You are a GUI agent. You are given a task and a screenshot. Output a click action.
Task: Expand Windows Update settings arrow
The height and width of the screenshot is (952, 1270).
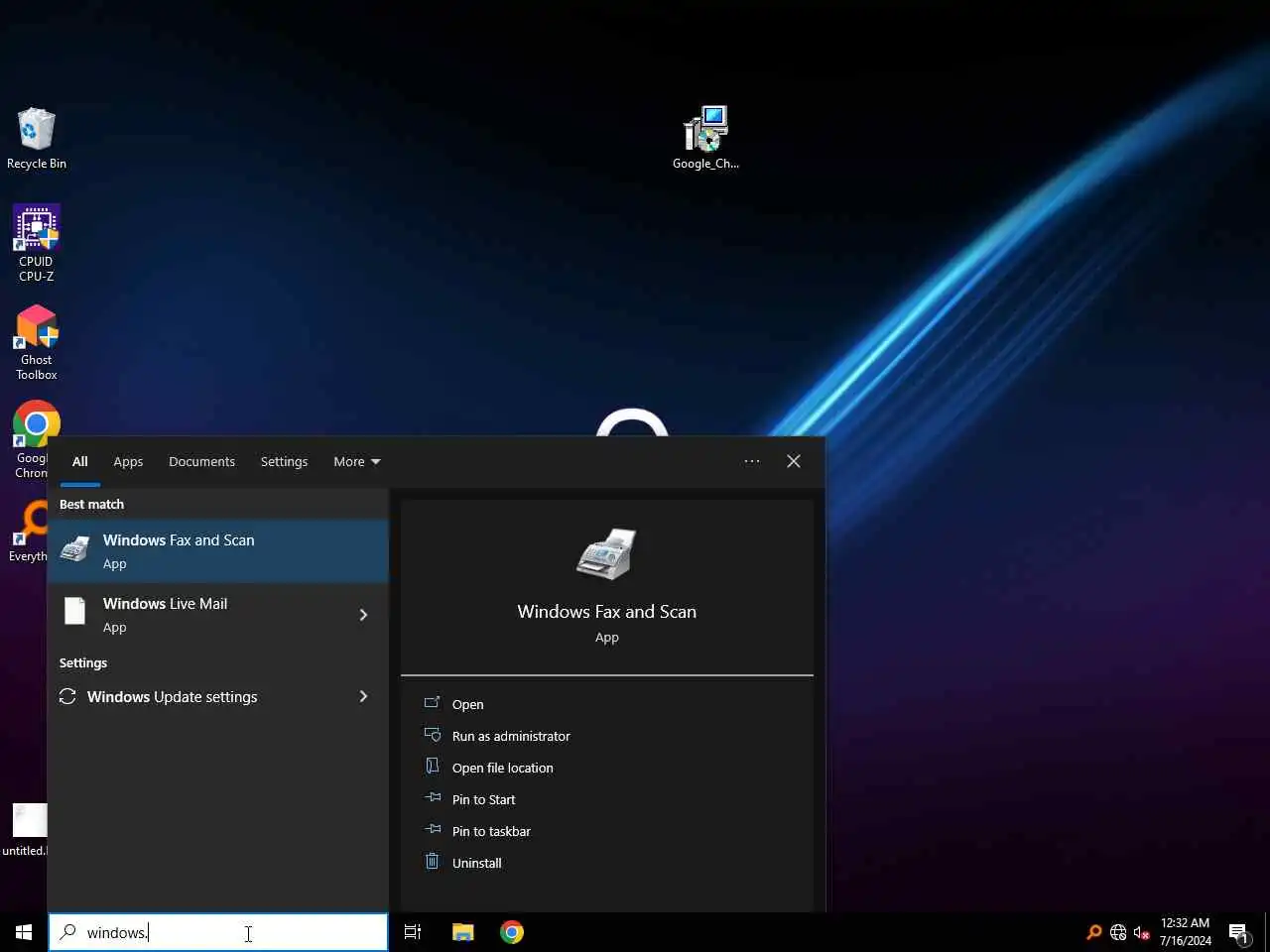(x=363, y=696)
